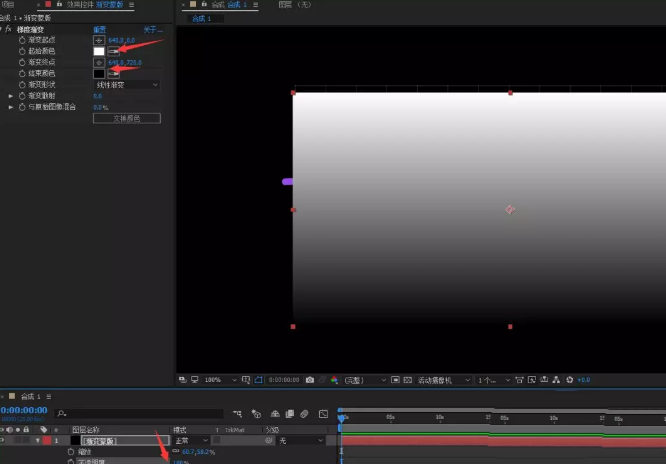Click the snapshot camera icon in viewer
The height and width of the screenshot is (464, 666).
click(310, 380)
